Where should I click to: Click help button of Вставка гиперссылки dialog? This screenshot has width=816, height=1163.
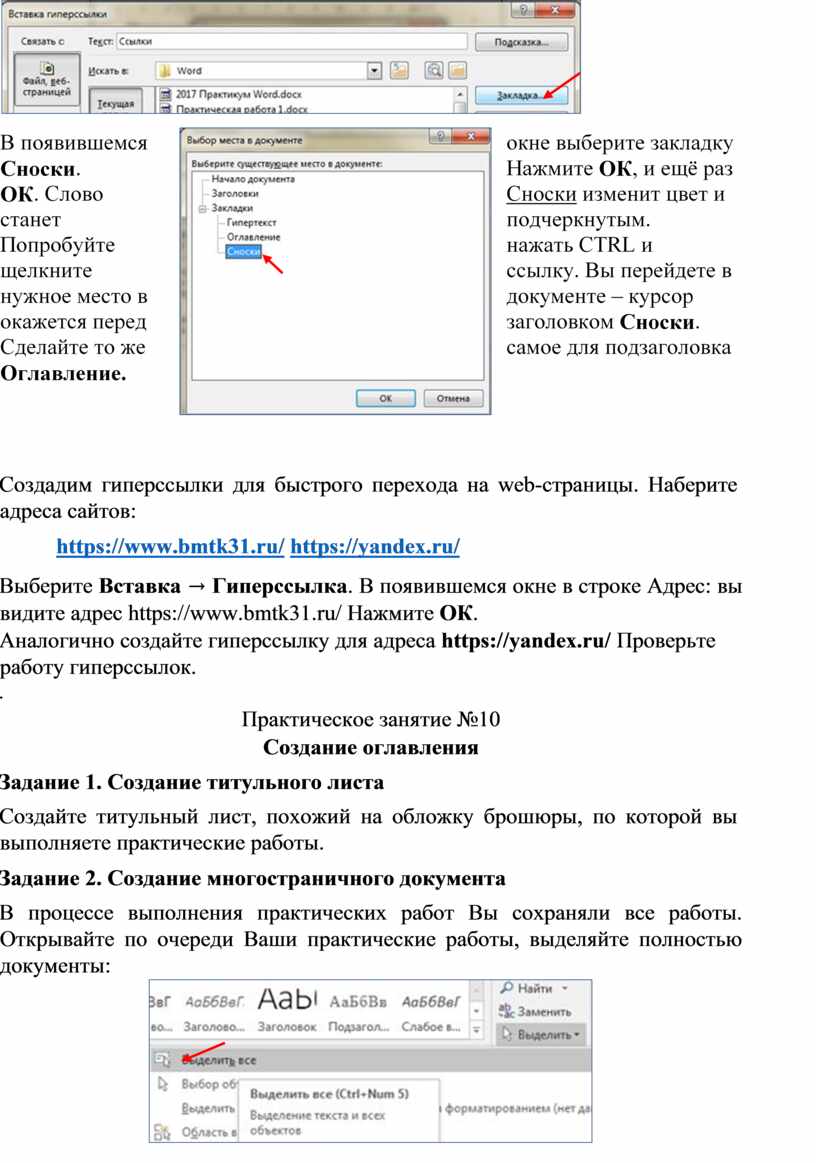pos(524,10)
